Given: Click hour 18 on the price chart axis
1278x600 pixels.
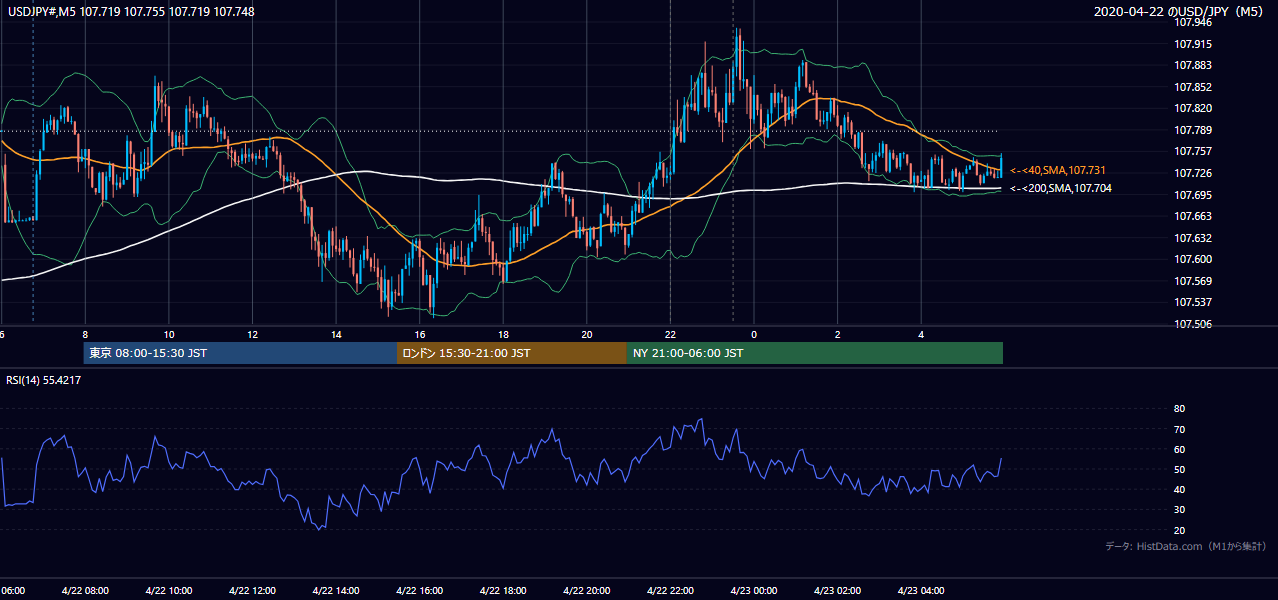Looking at the screenshot, I should pos(503,335).
